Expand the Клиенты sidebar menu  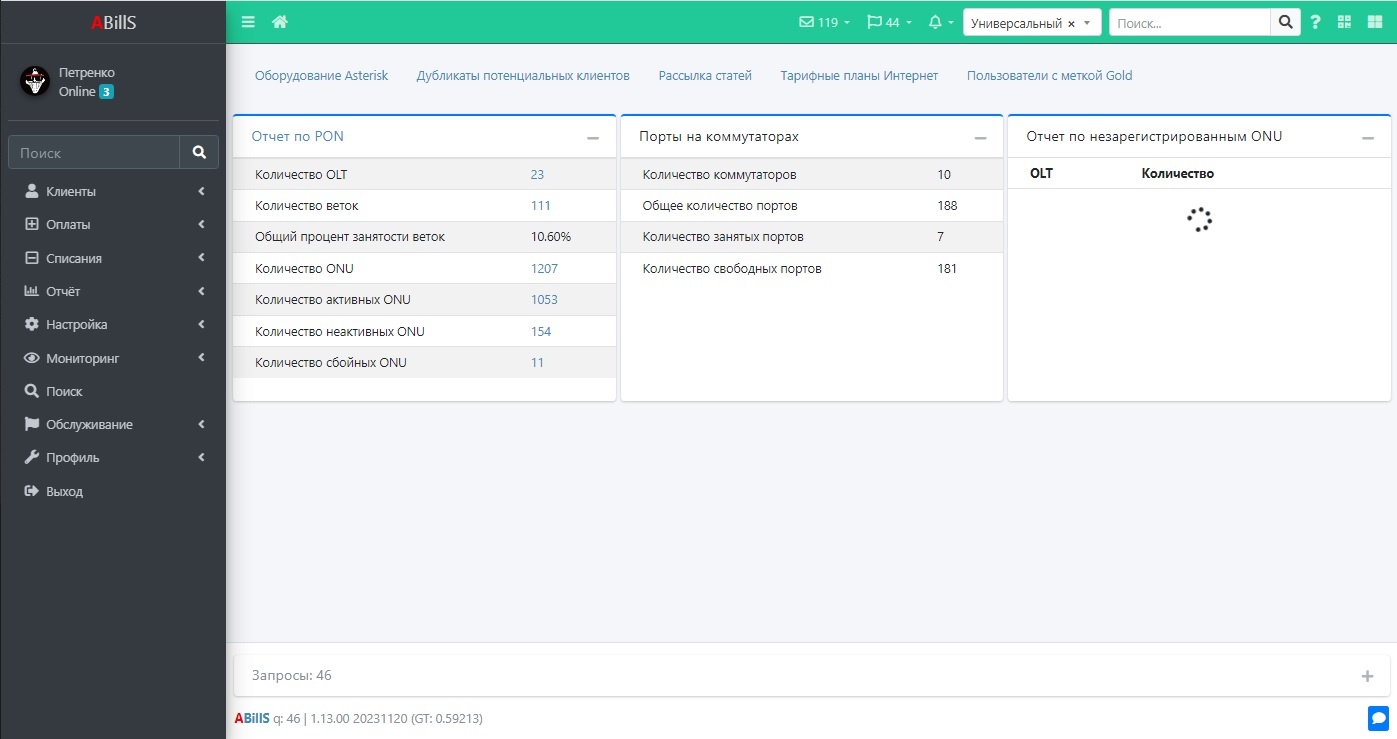click(x=112, y=191)
